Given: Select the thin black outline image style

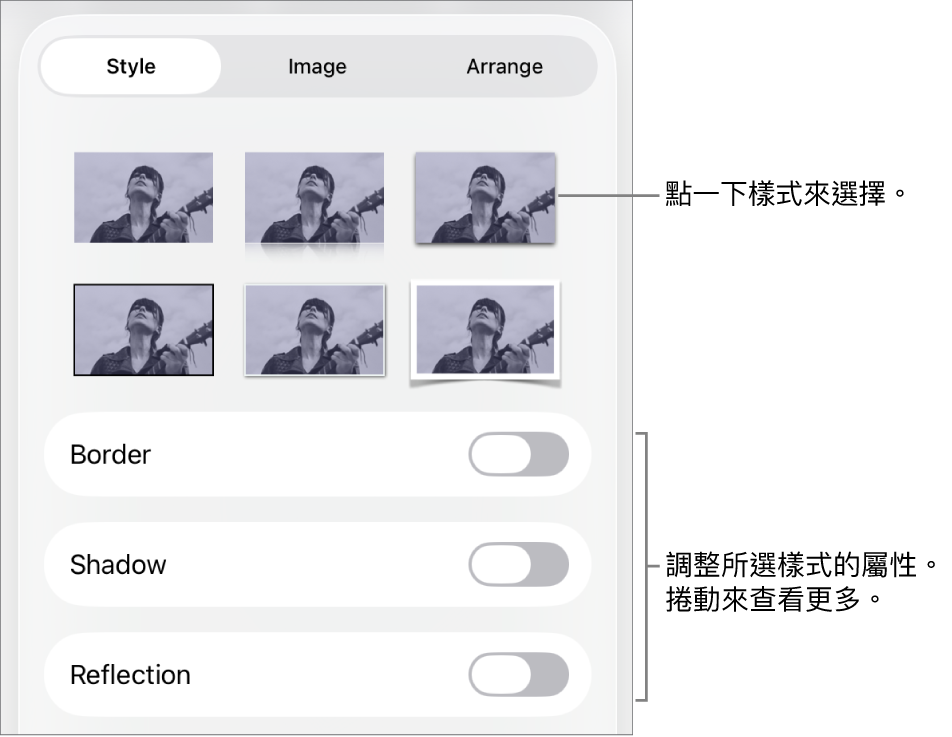Looking at the screenshot, I should (143, 329).
